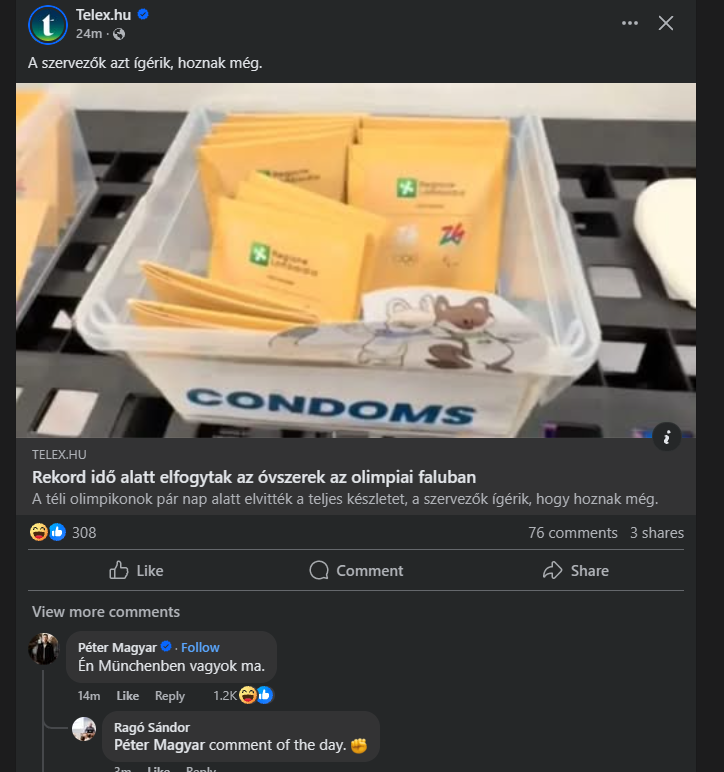
Task: Reply to Péter Magyar's comment
Action: pos(170,696)
